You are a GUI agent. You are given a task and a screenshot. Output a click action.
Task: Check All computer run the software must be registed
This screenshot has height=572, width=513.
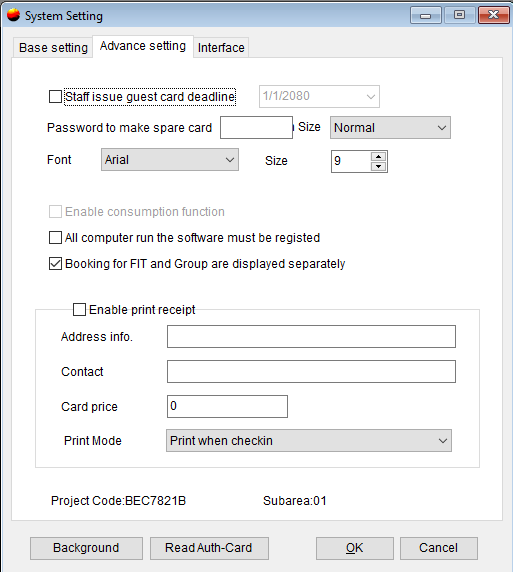point(55,237)
